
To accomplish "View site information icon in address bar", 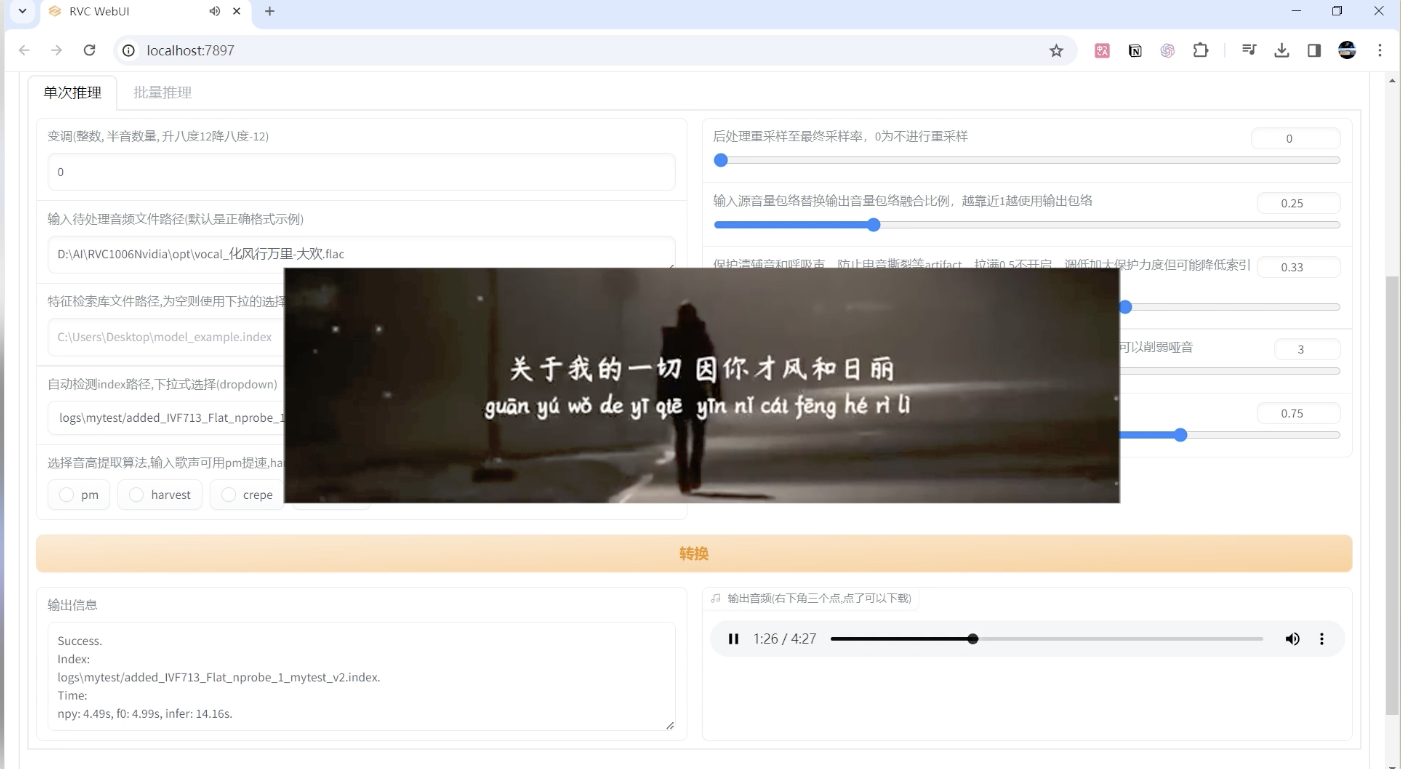I will click(x=128, y=51).
